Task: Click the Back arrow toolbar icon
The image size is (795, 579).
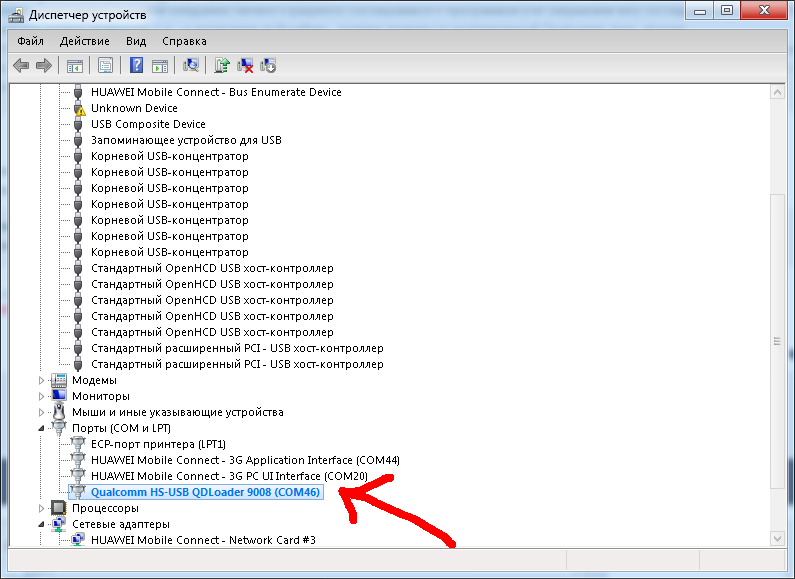Action: tap(20, 66)
